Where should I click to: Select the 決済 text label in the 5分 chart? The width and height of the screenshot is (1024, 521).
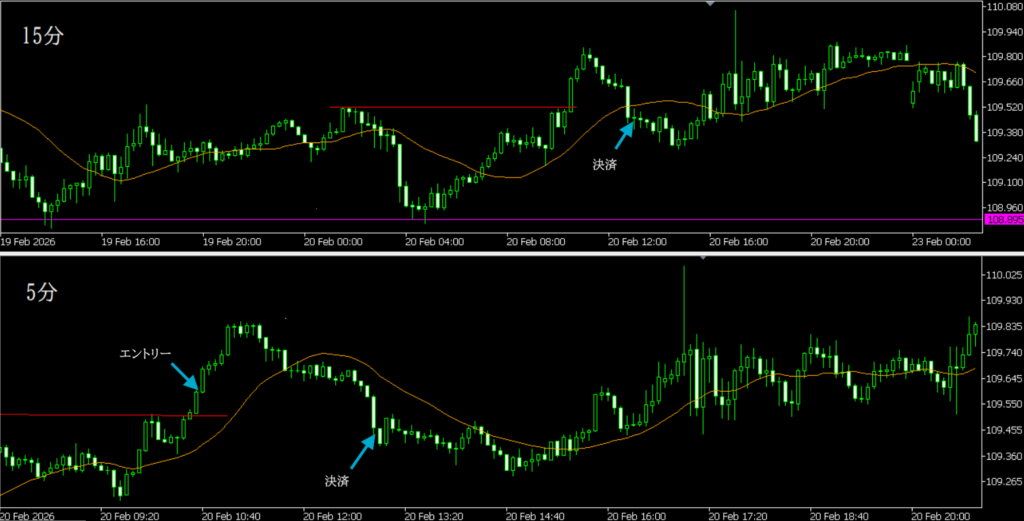coord(337,480)
